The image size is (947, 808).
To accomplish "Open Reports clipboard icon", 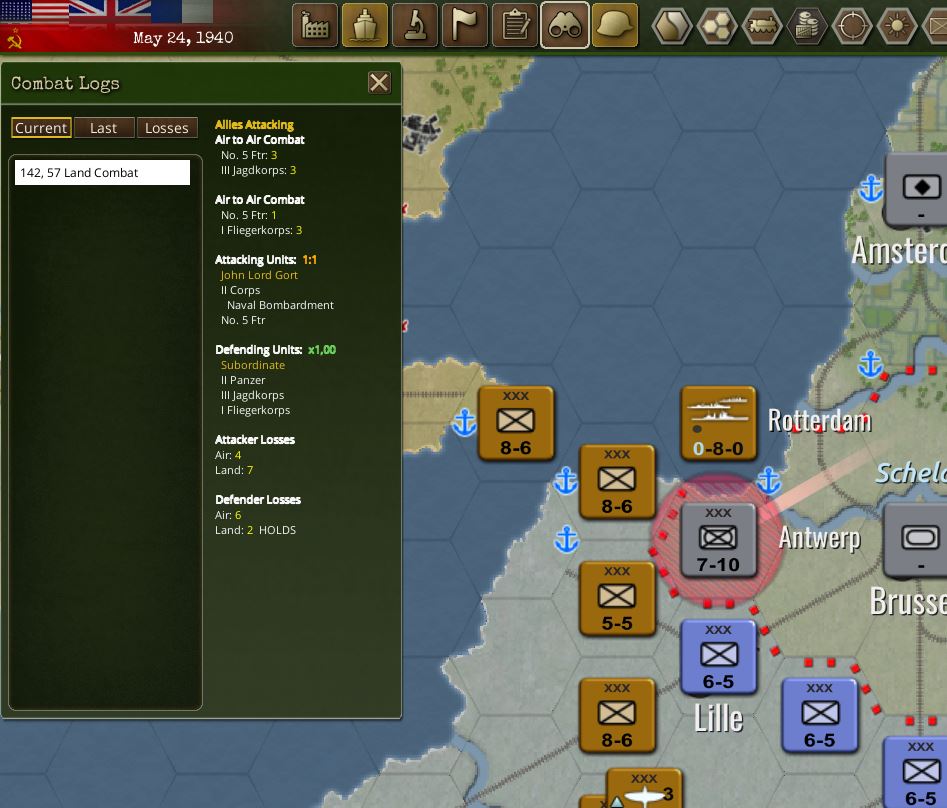I will click(515, 25).
